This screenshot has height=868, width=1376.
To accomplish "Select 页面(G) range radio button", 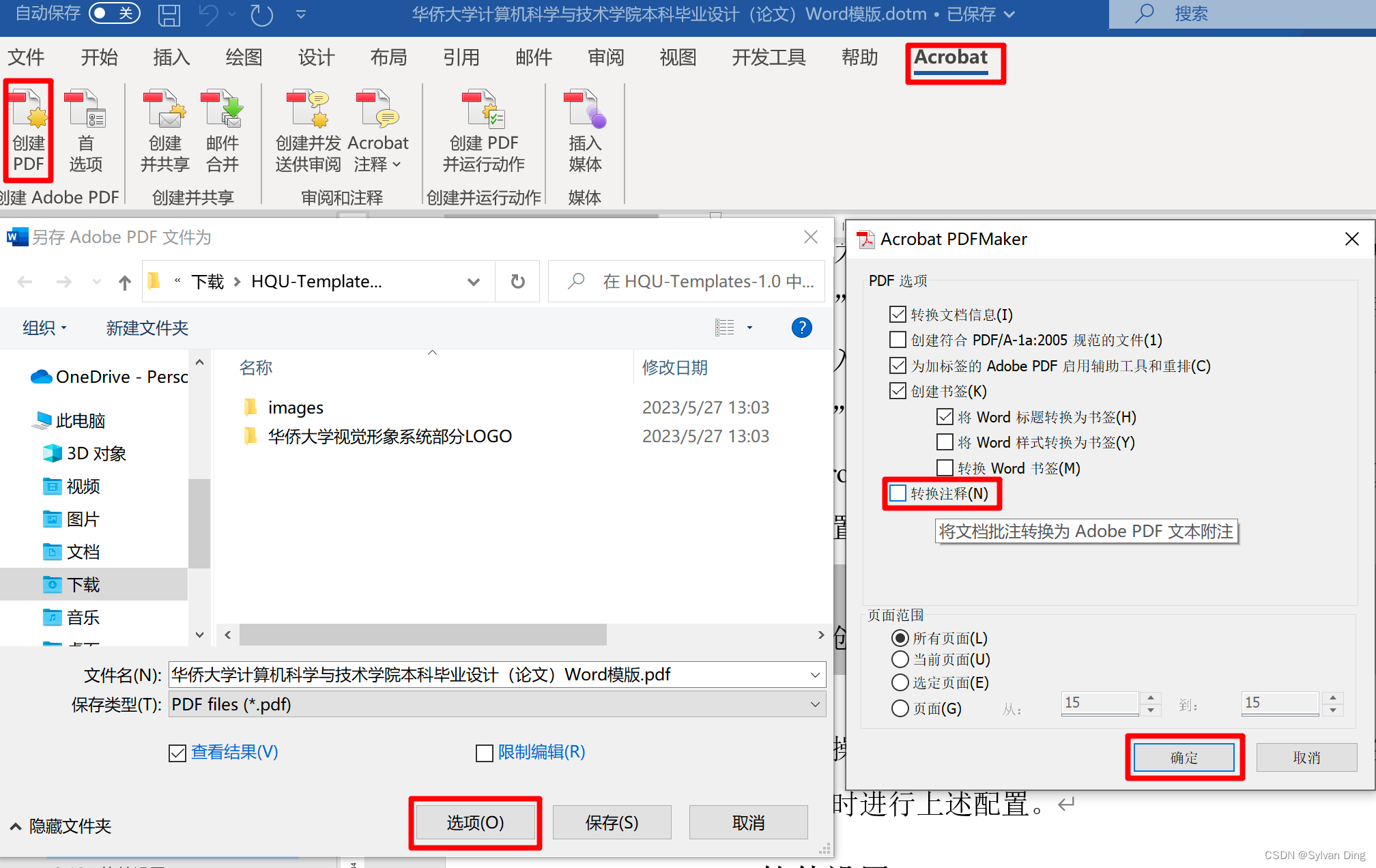I will 900,708.
